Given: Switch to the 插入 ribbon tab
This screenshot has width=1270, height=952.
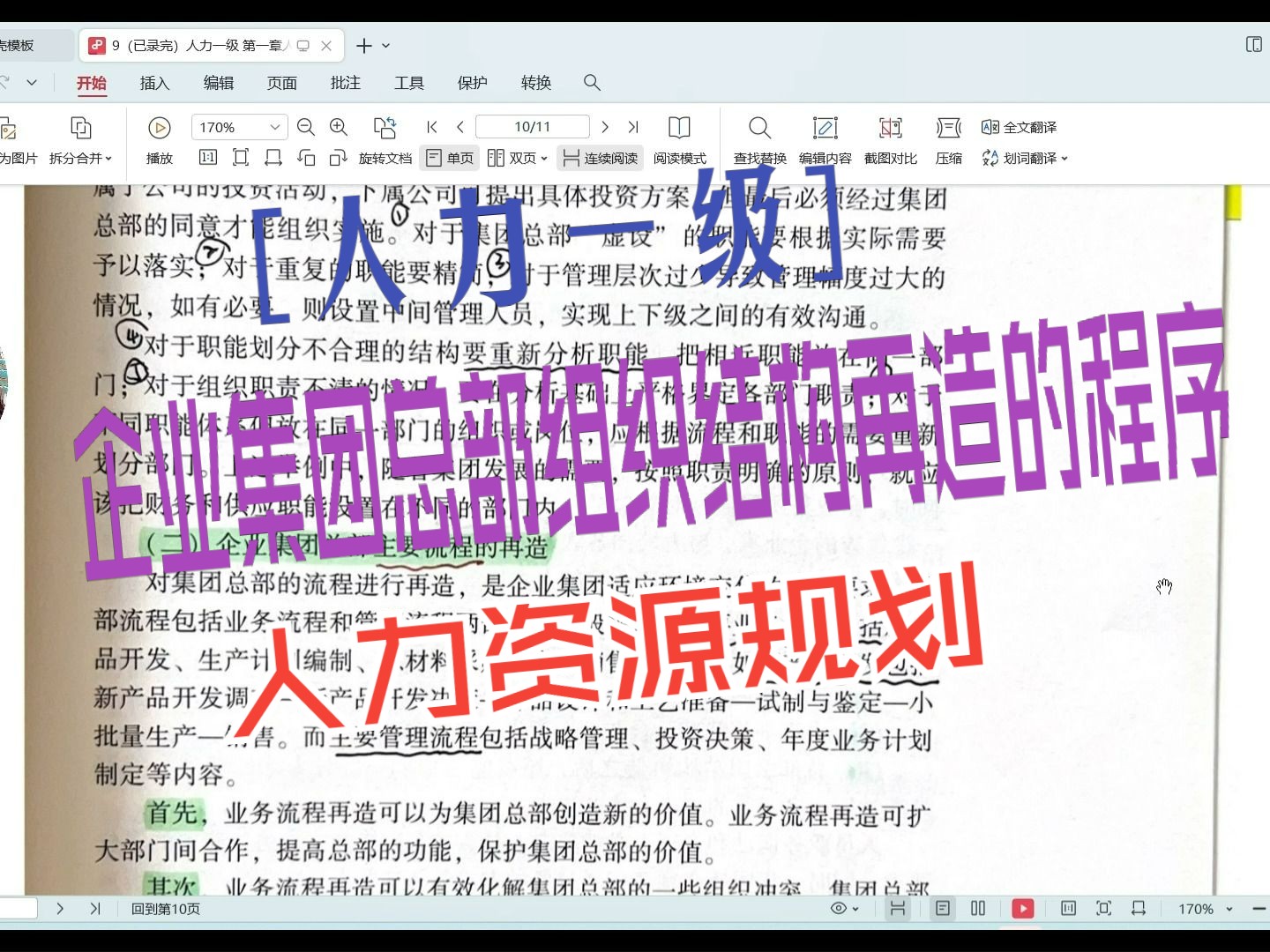Looking at the screenshot, I should click(154, 83).
